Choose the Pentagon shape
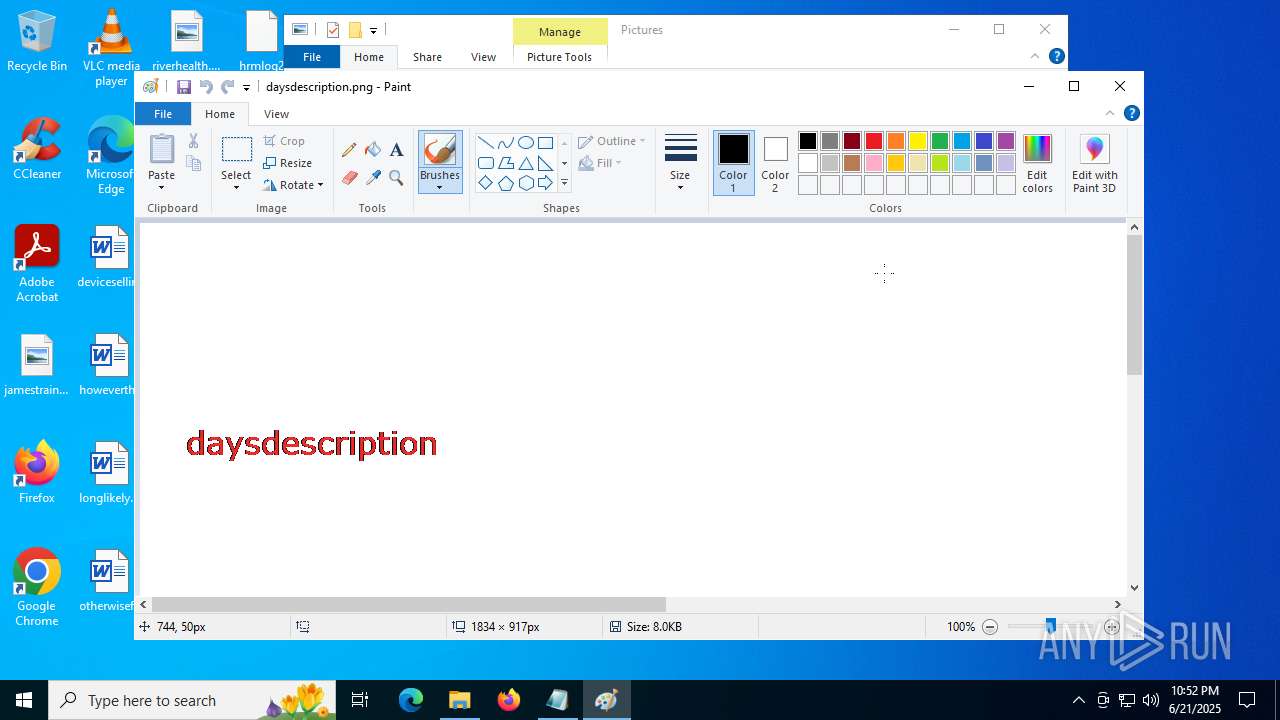1280x720 pixels. (x=505, y=183)
